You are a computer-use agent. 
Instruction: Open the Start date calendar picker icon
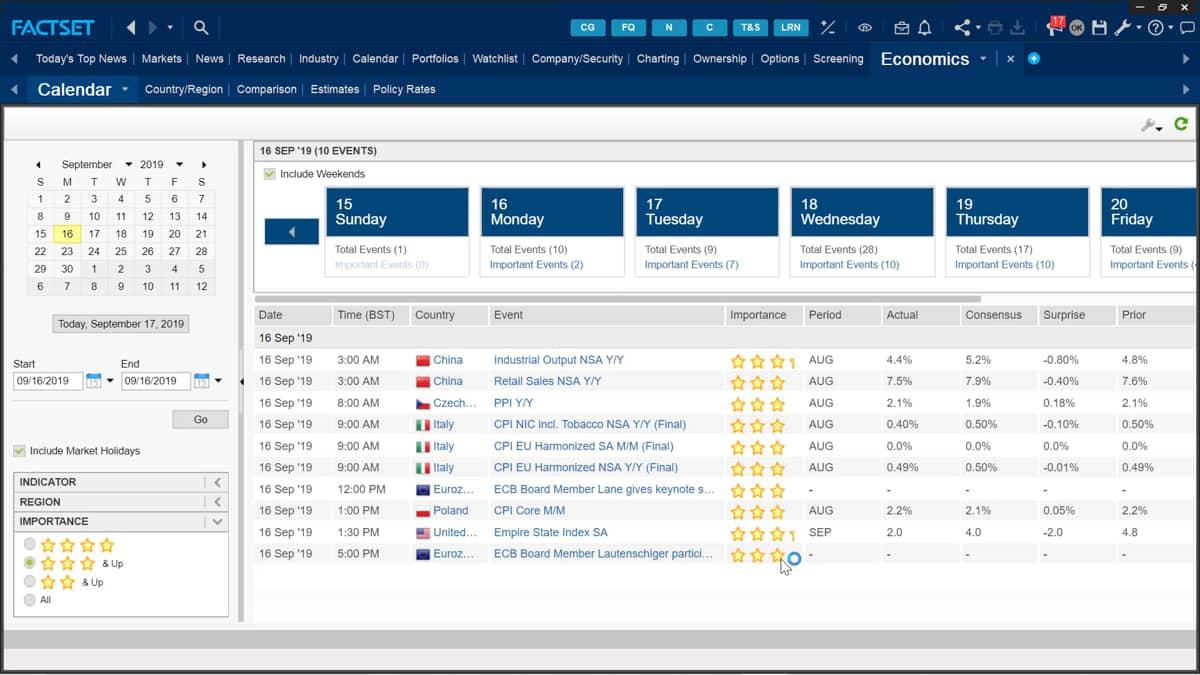[93, 380]
